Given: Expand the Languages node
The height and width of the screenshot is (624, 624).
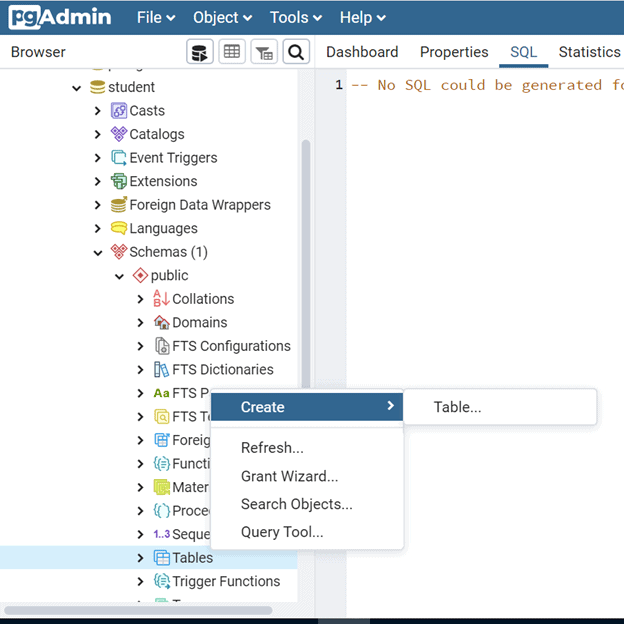Looking at the screenshot, I should point(98,228).
